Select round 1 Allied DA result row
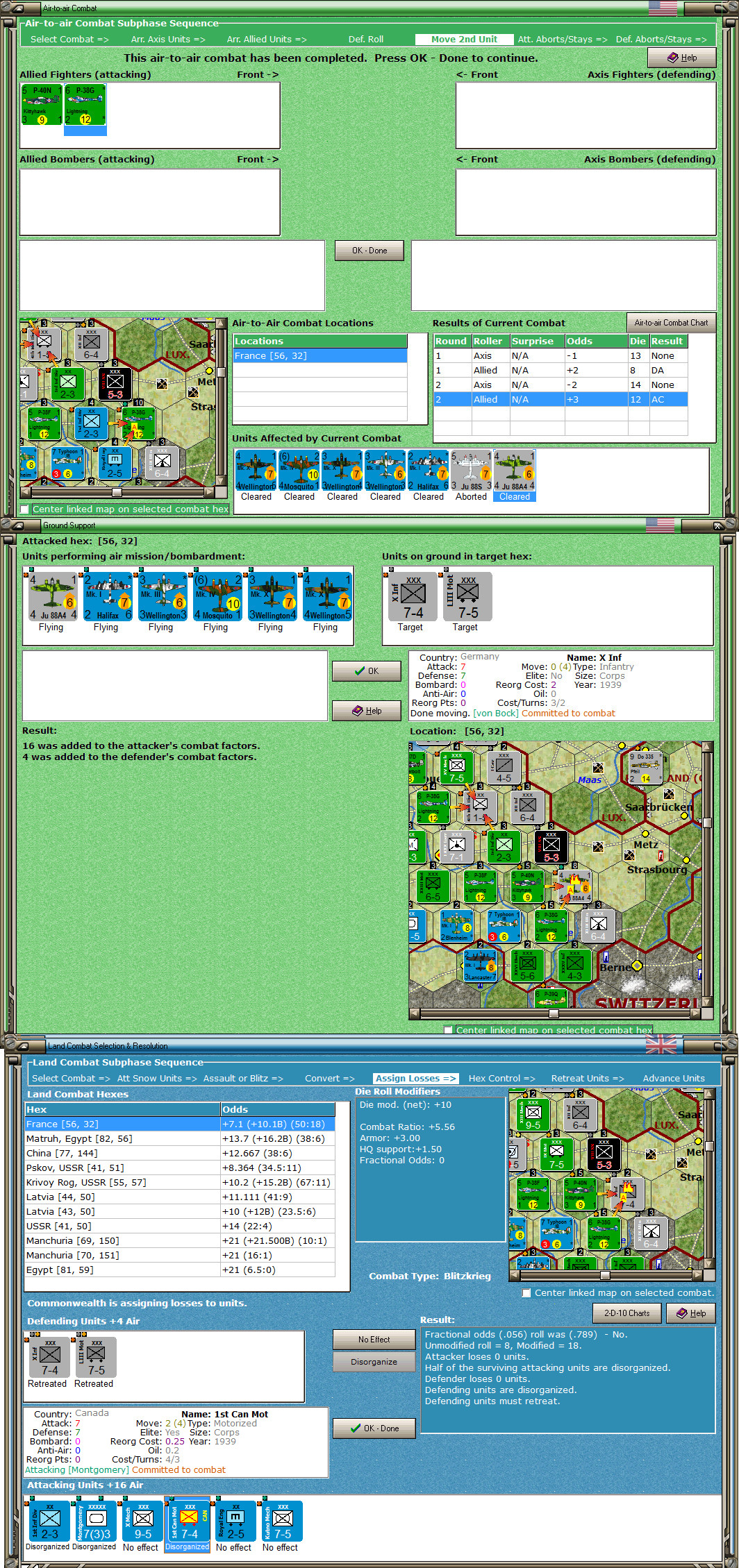 point(561,370)
